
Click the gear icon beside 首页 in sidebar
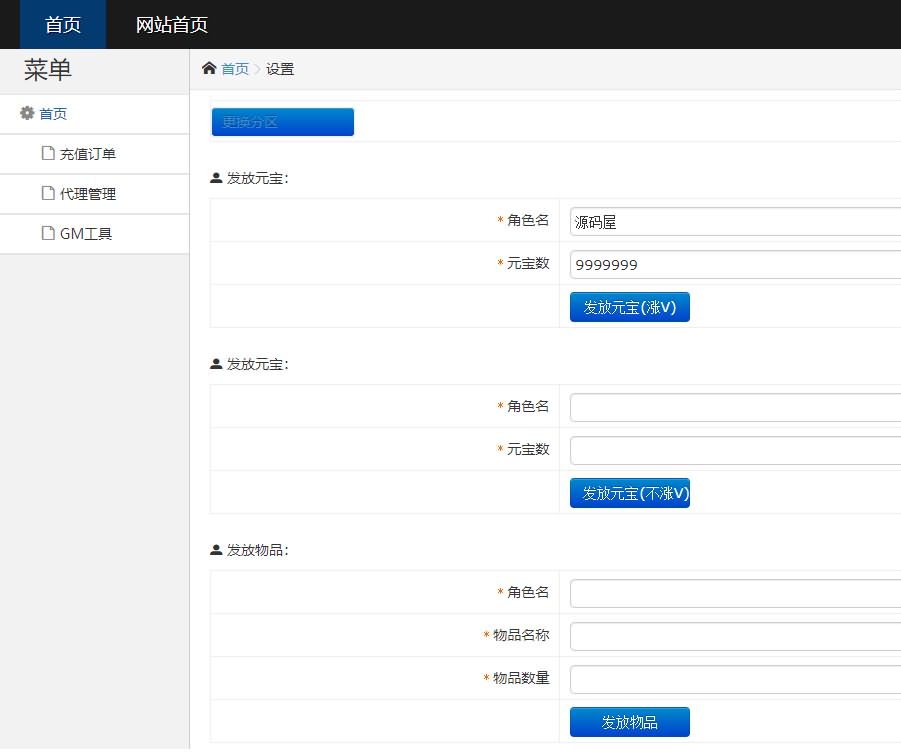(x=27, y=114)
